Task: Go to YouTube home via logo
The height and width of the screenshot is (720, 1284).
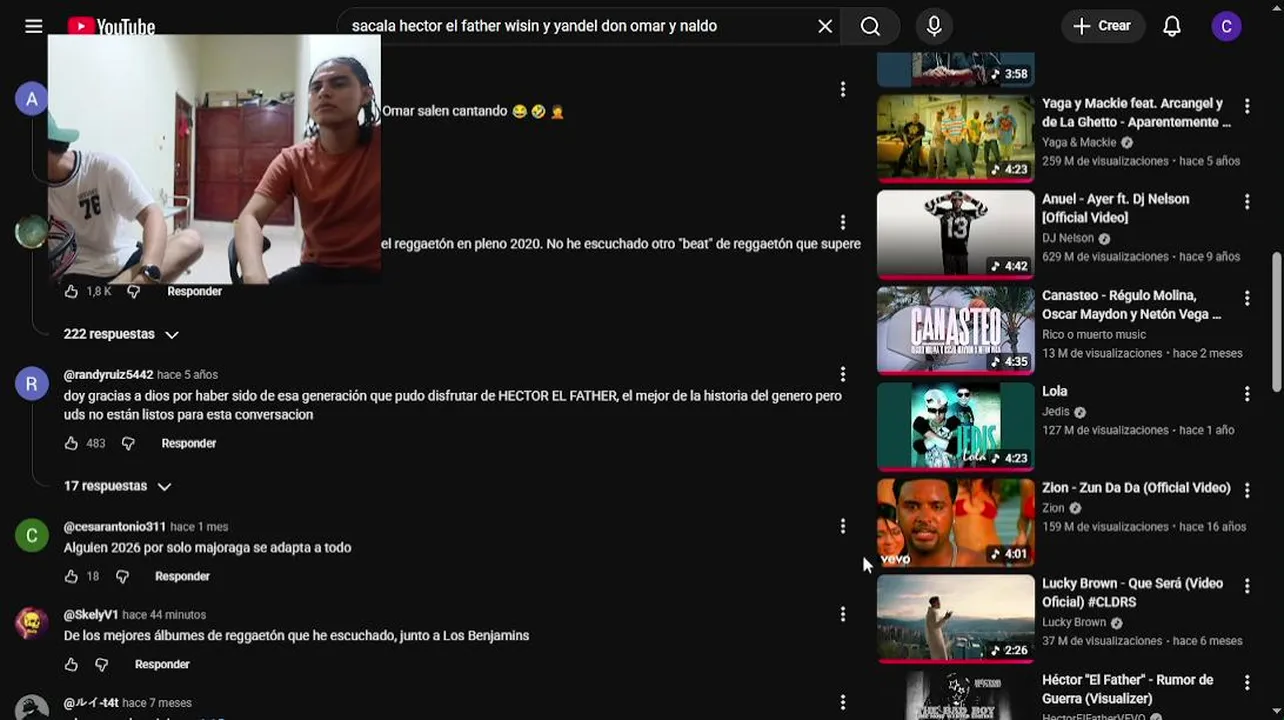Action: [111, 27]
